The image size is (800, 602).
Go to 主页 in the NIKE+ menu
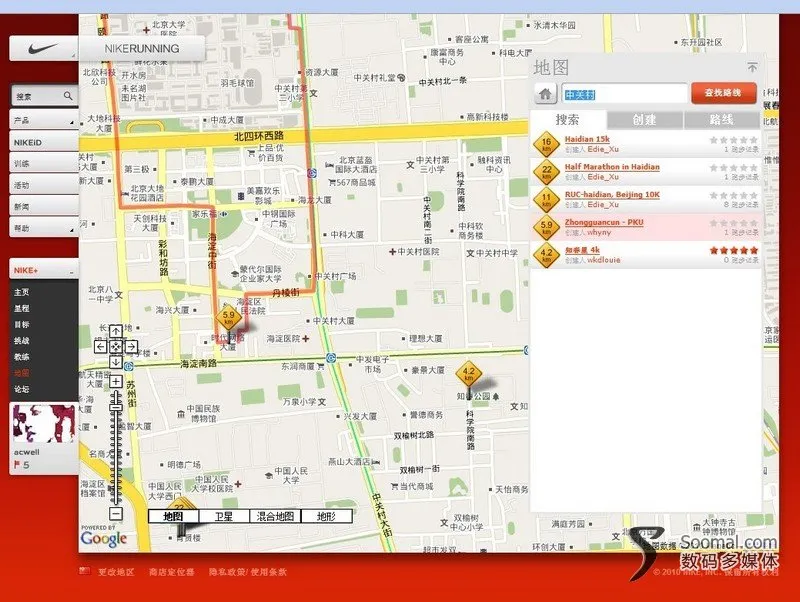tap(22, 292)
